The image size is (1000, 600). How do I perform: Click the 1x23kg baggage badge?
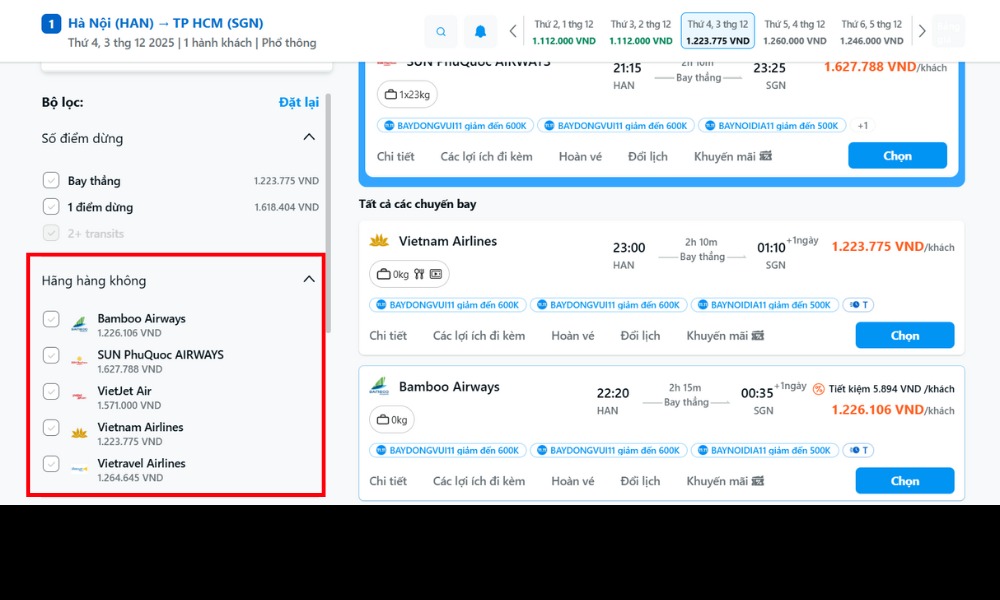pyautogui.click(x=407, y=94)
